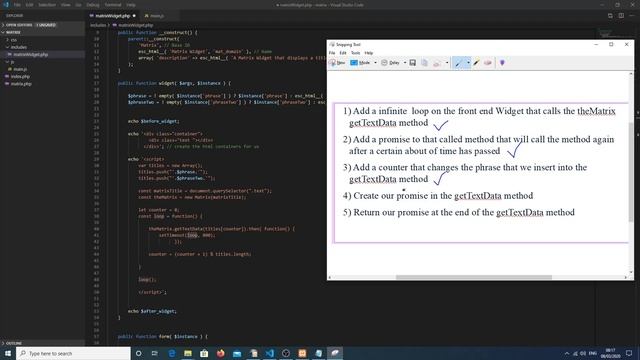This screenshot has width=640, height=360.
Task: Open the notification center icon
Action: pyautogui.click(x=629, y=353)
